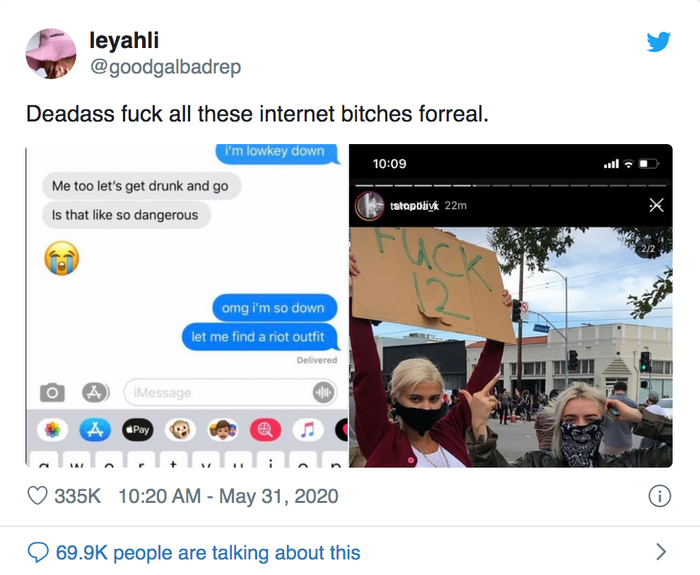The image size is (700, 575).
Task: Tap the camera icon in iMessage
Action: coord(52,392)
